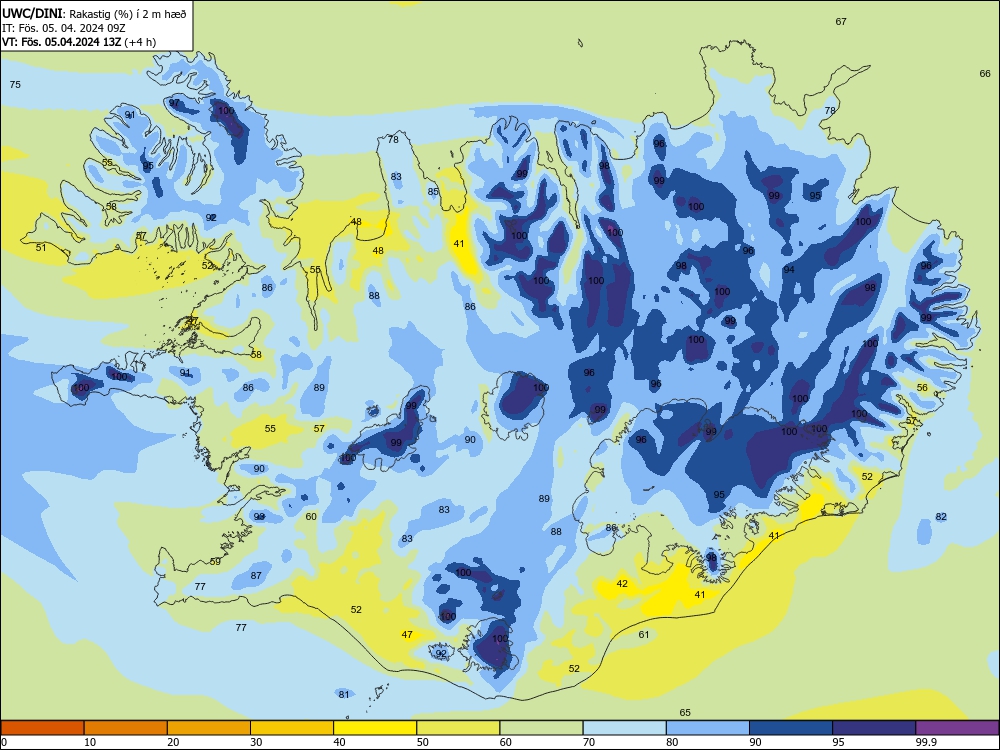The image size is (1000, 750).
Task: Click the purple above-99.9 legend swatch
Action: click(x=957, y=728)
